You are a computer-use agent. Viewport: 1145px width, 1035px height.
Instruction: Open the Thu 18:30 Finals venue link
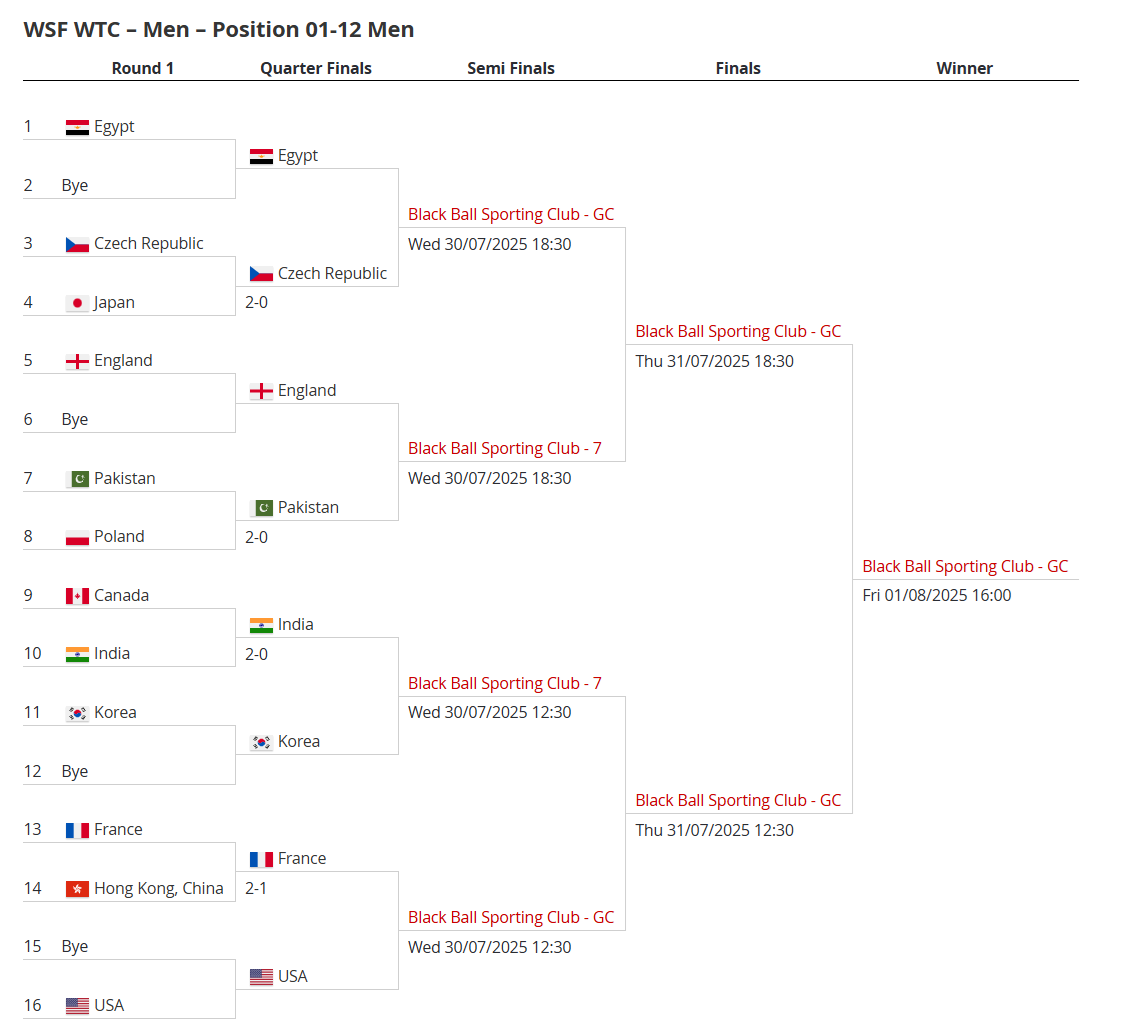(x=738, y=332)
